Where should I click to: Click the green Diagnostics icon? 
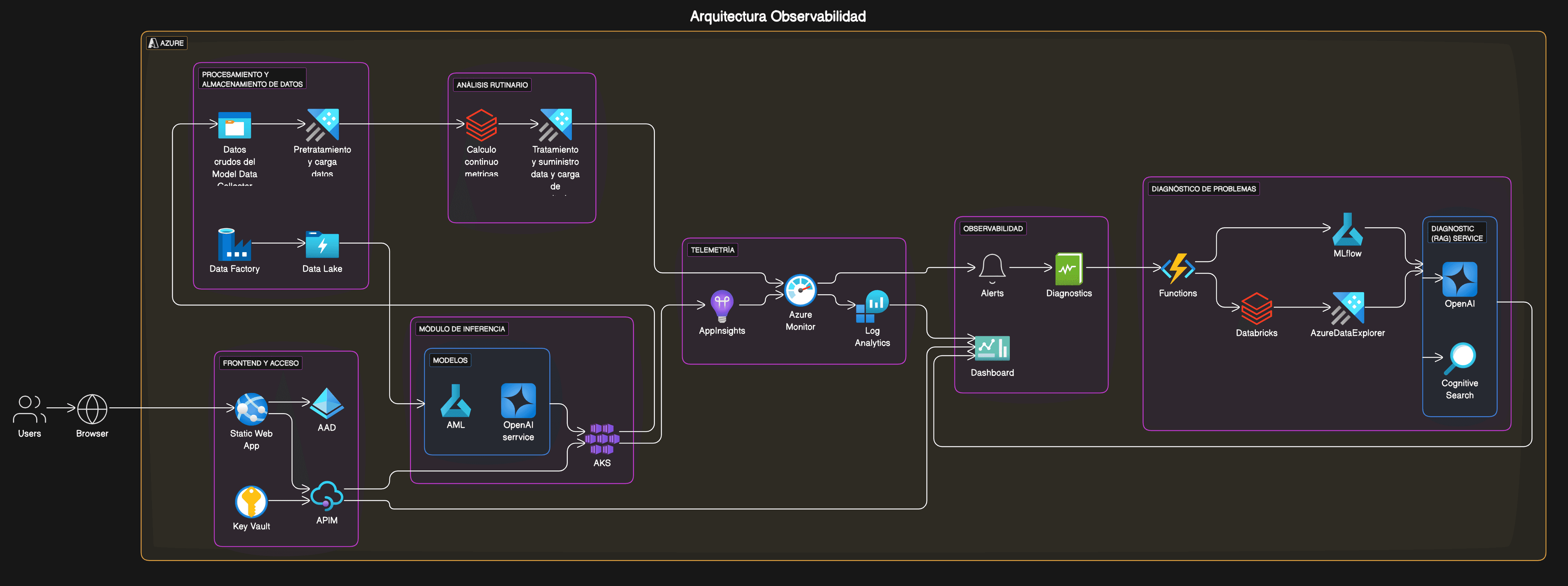1068,269
